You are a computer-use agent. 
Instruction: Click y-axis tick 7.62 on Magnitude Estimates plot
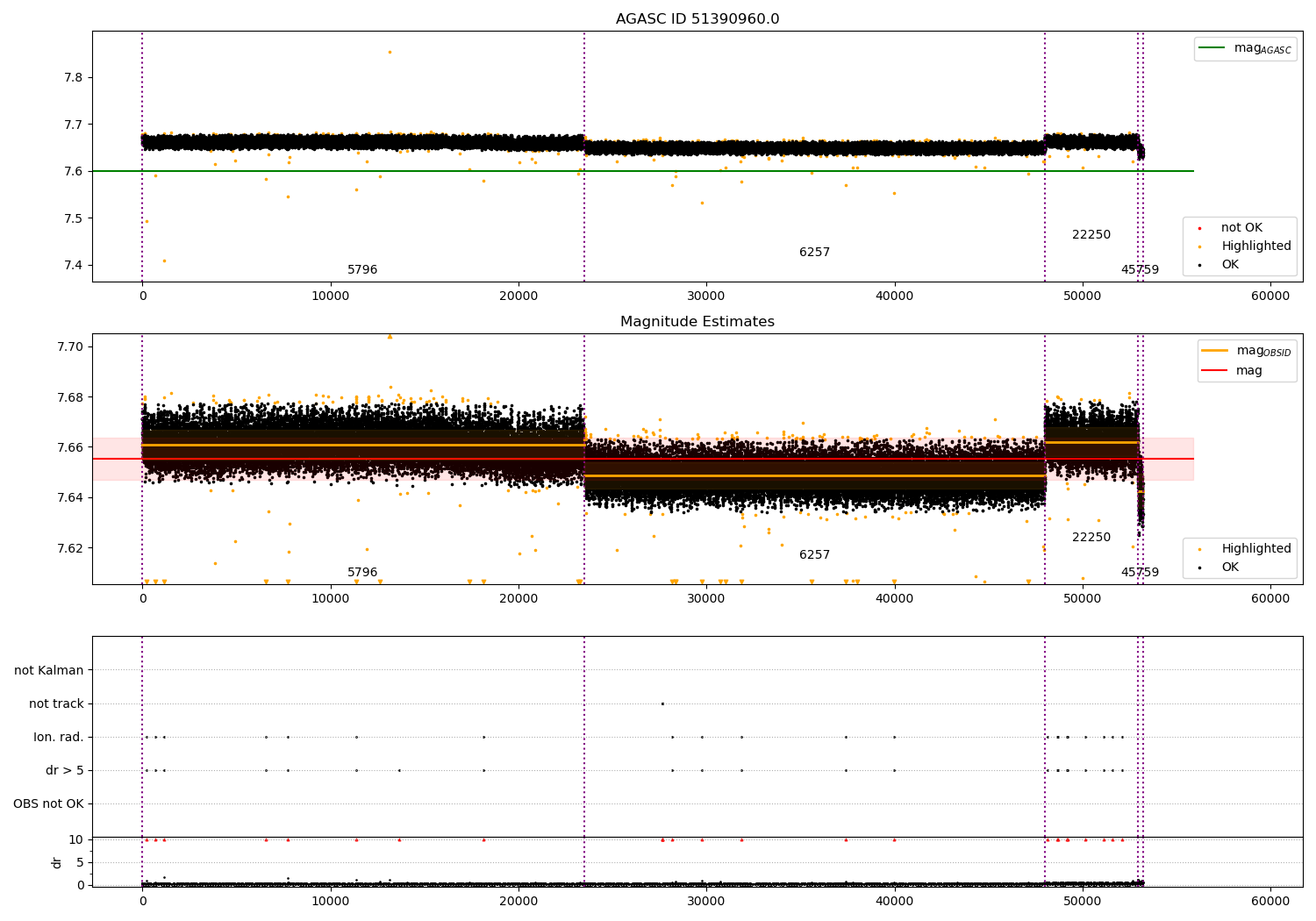coord(70,549)
